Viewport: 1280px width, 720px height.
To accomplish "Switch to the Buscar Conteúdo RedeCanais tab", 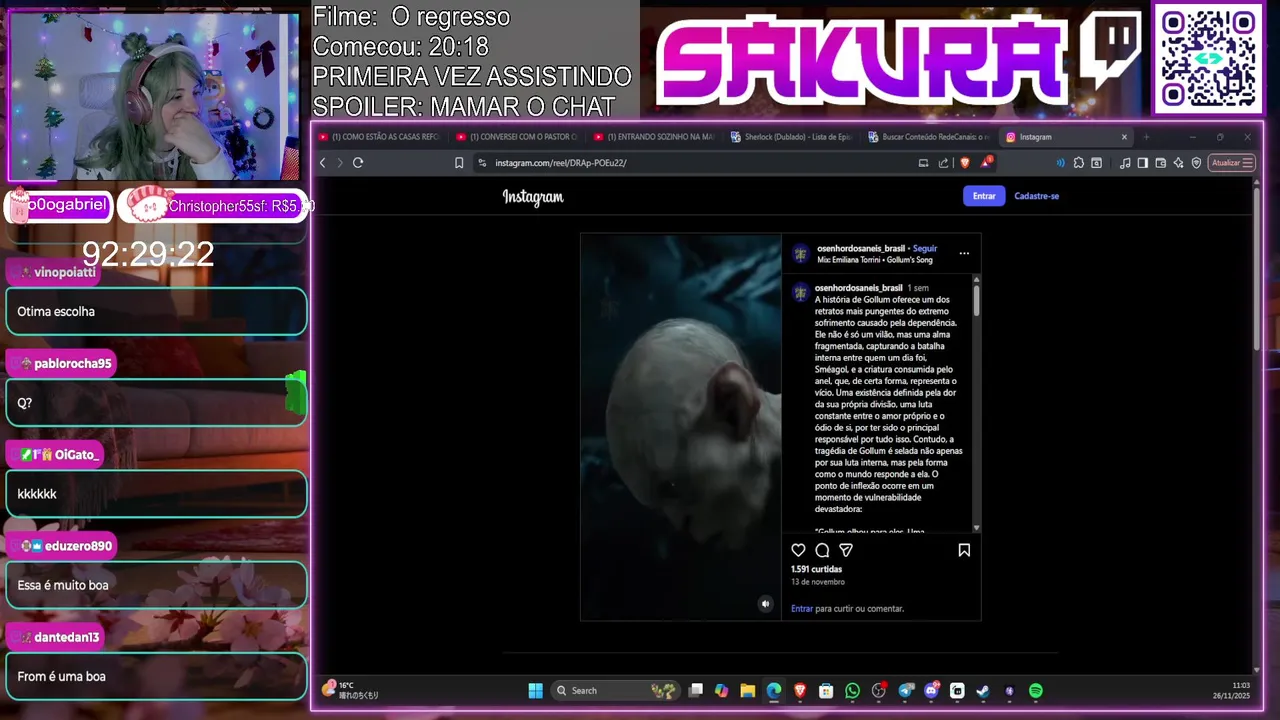I will coord(931,137).
